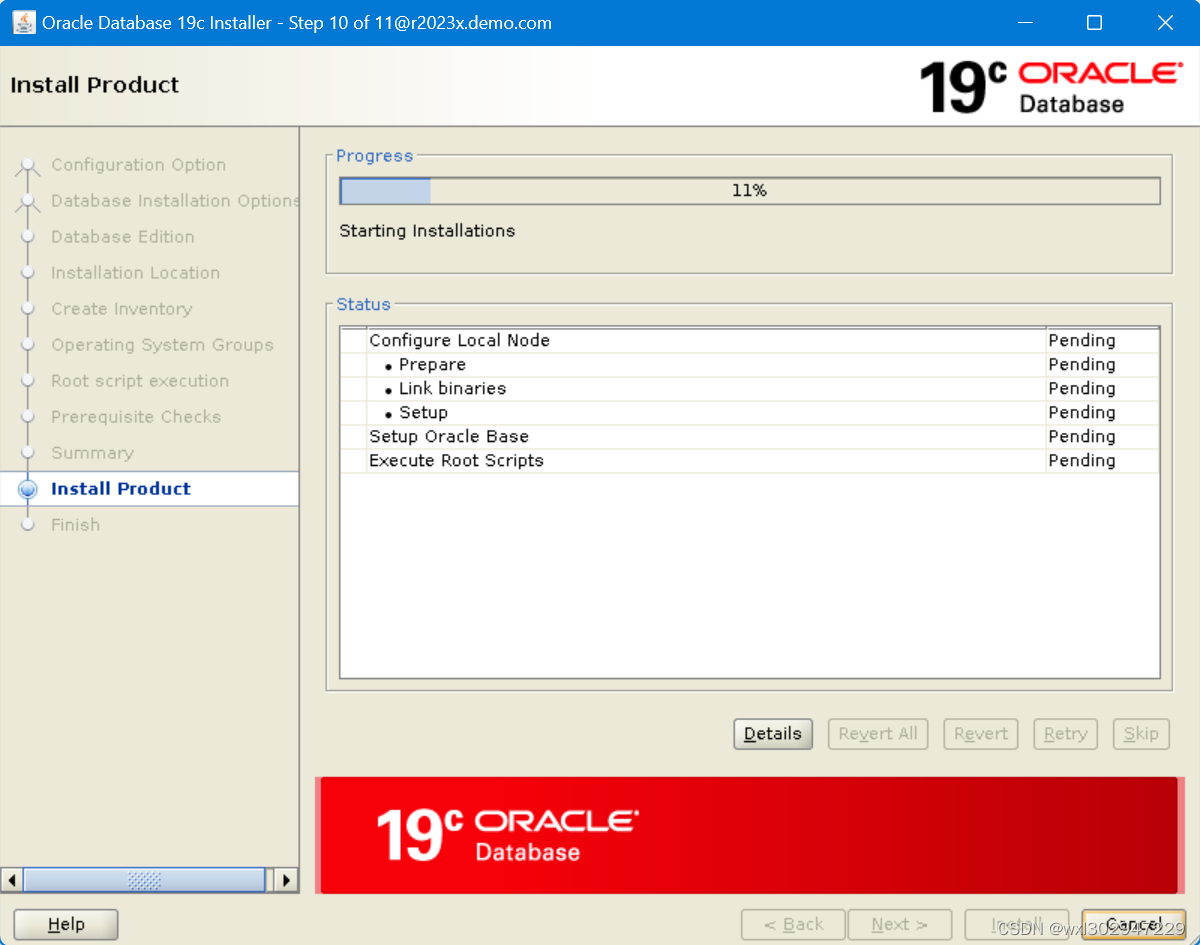This screenshot has height=945, width=1200.
Task: Click the Java icon in title bar
Action: [23, 22]
